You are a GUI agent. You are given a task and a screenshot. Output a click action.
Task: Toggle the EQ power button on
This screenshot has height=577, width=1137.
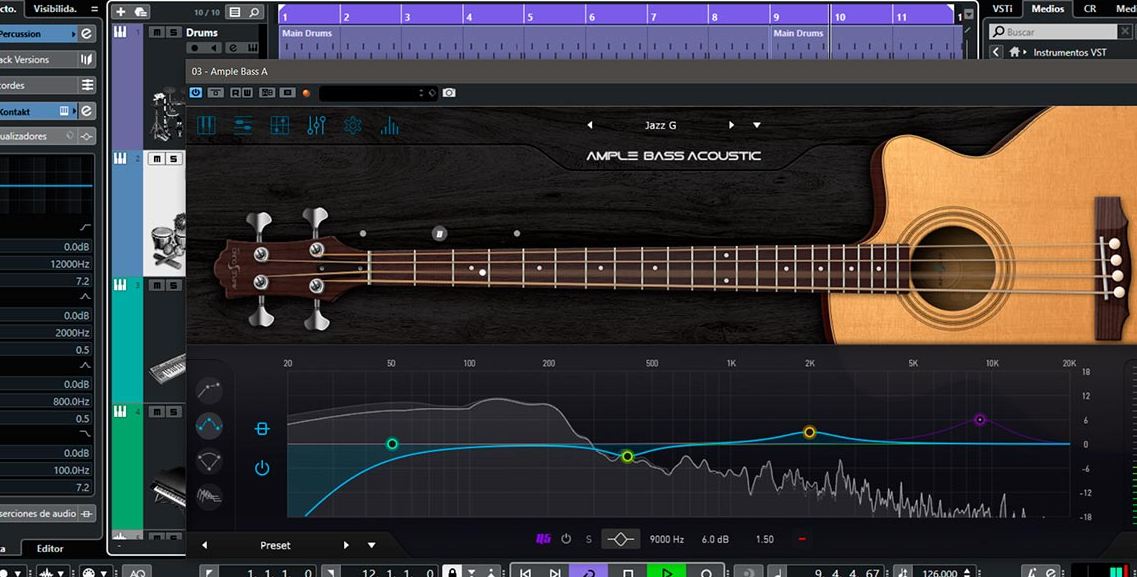click(x=262, y=467)
